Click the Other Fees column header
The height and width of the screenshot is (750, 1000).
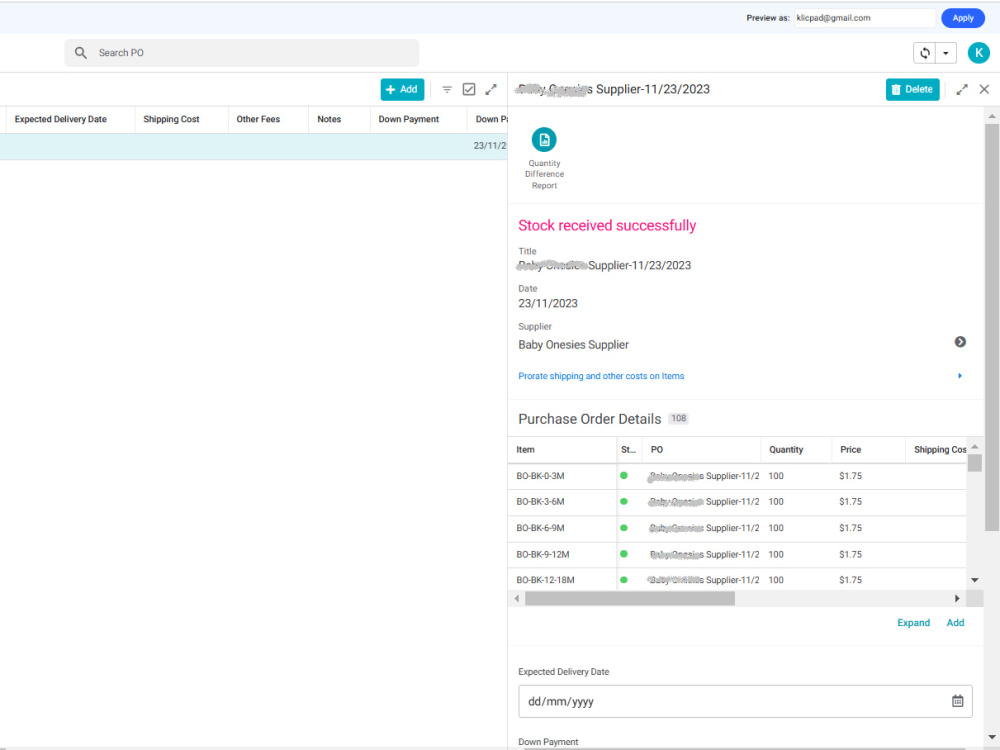(x=258, y=119)
